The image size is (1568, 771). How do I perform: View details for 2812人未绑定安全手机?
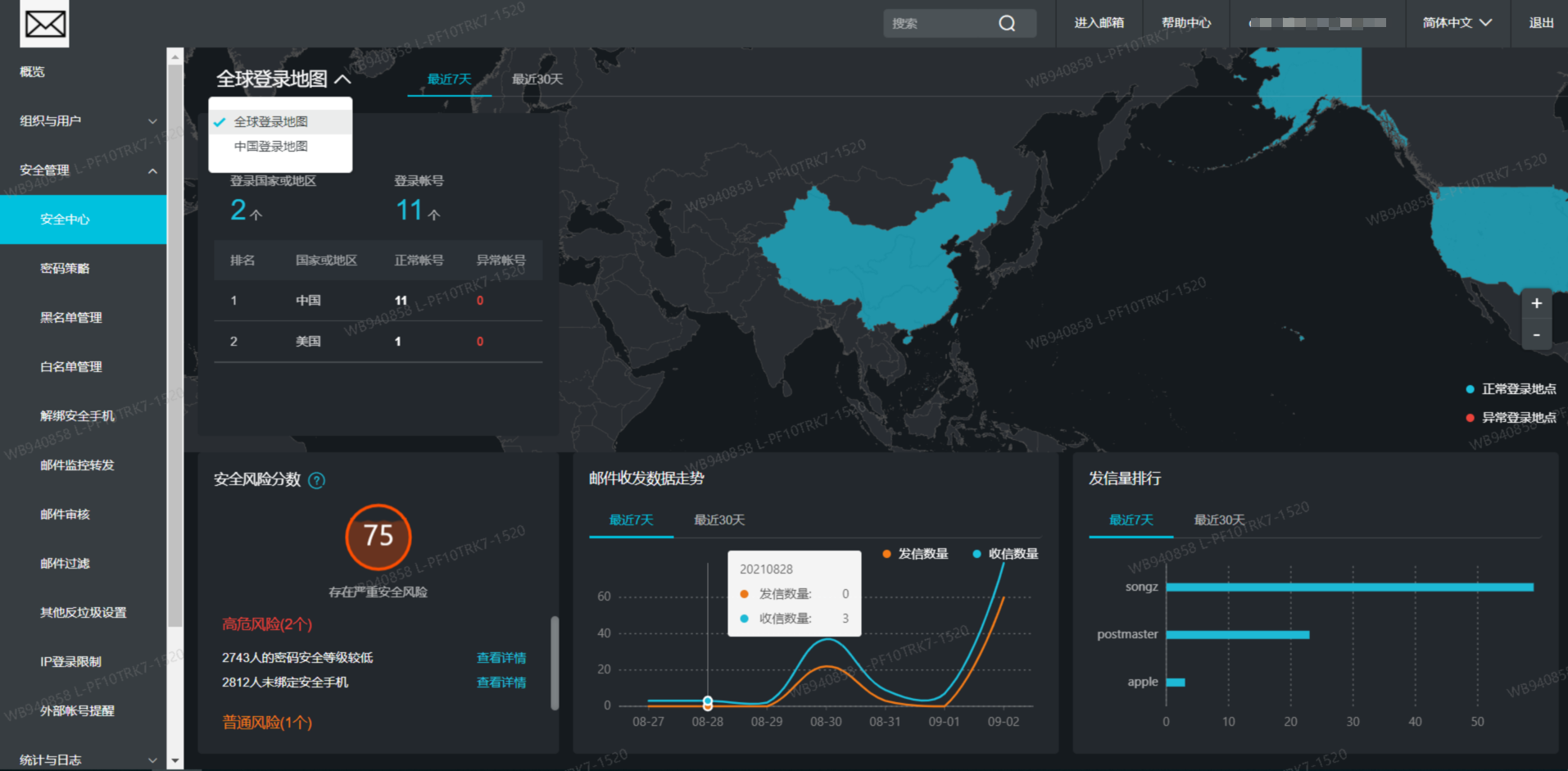pos(501,683)
